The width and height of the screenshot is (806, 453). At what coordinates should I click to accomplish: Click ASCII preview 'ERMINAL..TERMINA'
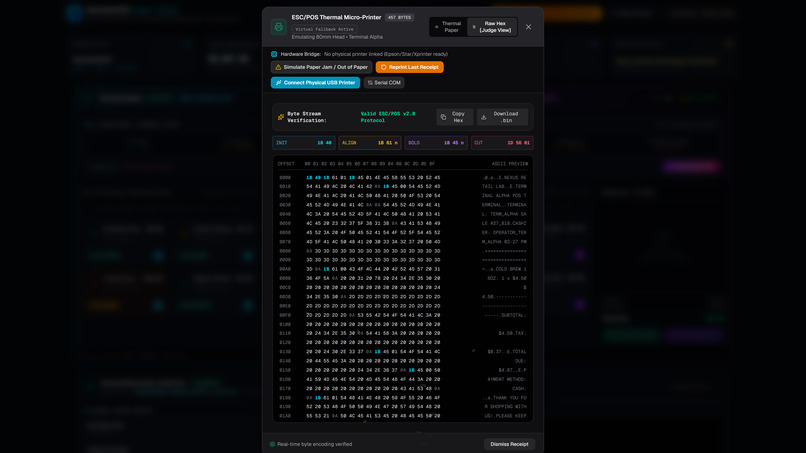pos(504,205)
